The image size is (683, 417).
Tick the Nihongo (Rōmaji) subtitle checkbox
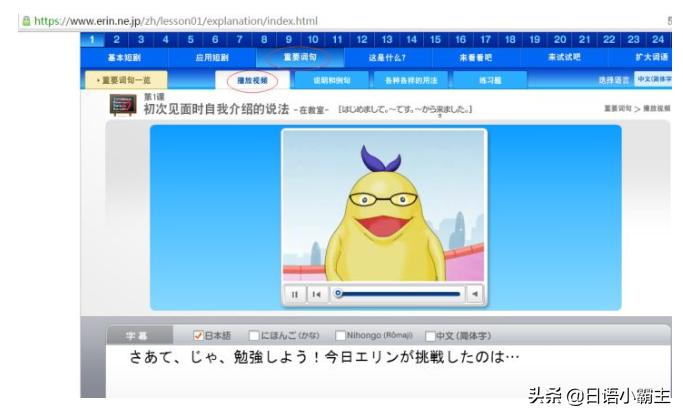pos(340,336)
